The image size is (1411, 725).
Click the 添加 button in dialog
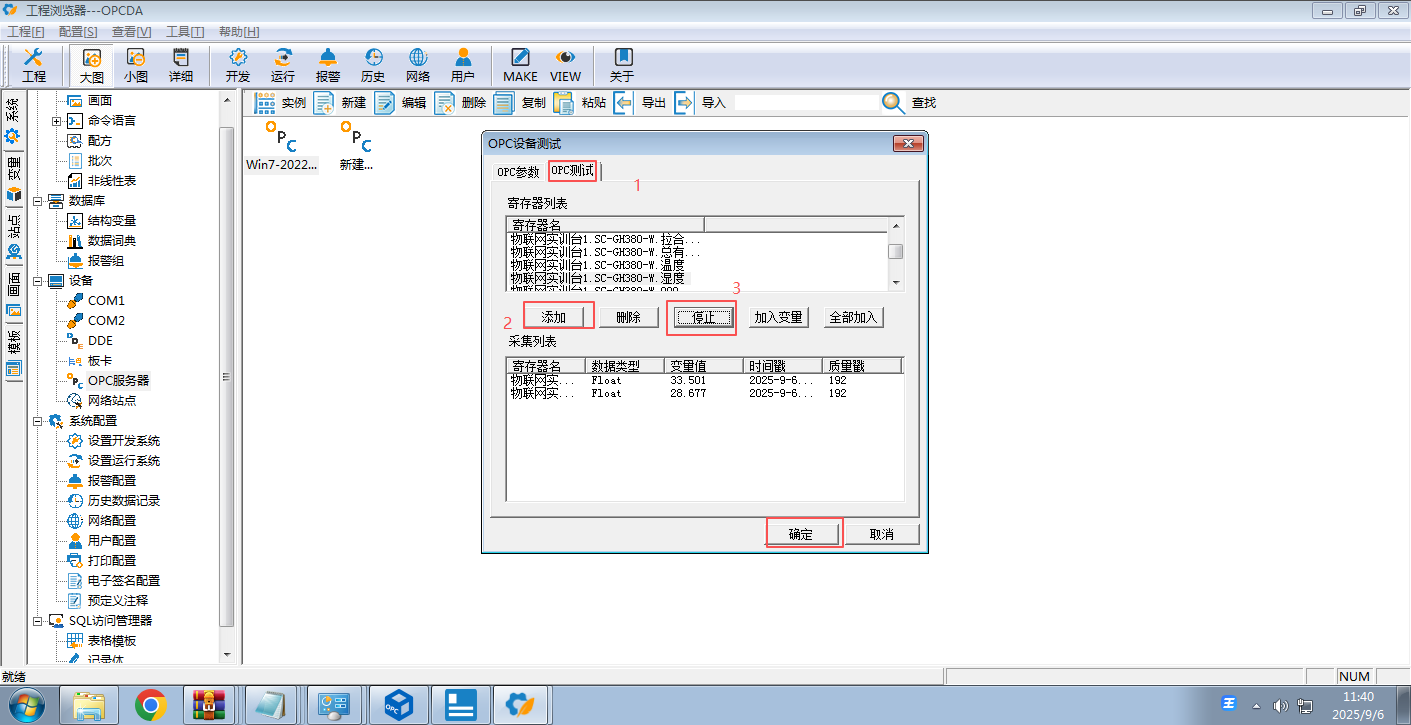pos(554,317)
